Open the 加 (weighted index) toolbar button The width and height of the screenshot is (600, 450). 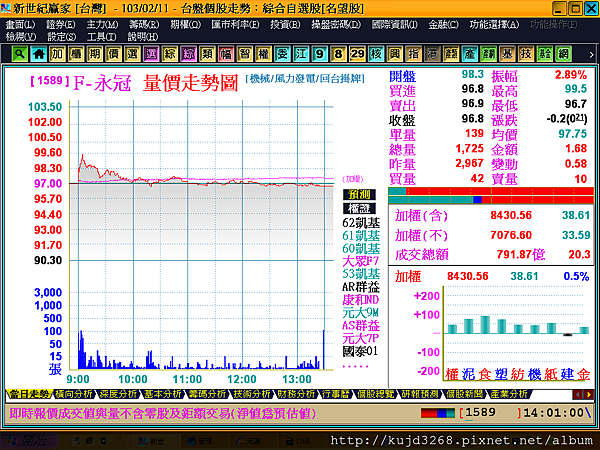(57, 54)
